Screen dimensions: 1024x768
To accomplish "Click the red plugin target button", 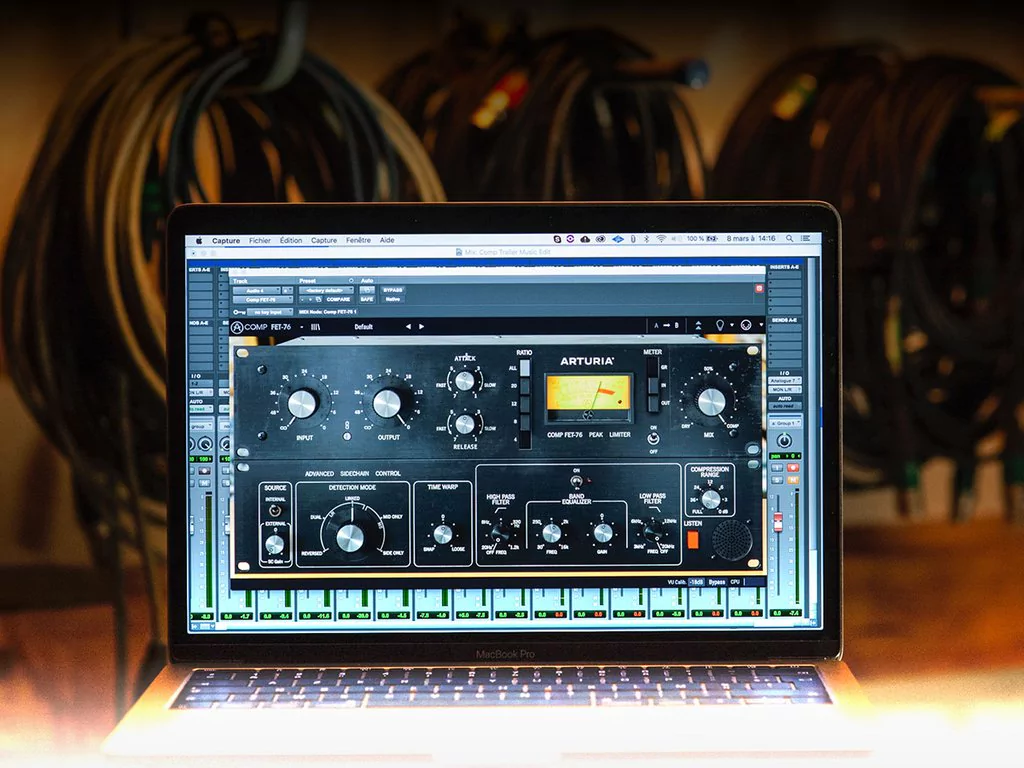I will click(759, 289).
